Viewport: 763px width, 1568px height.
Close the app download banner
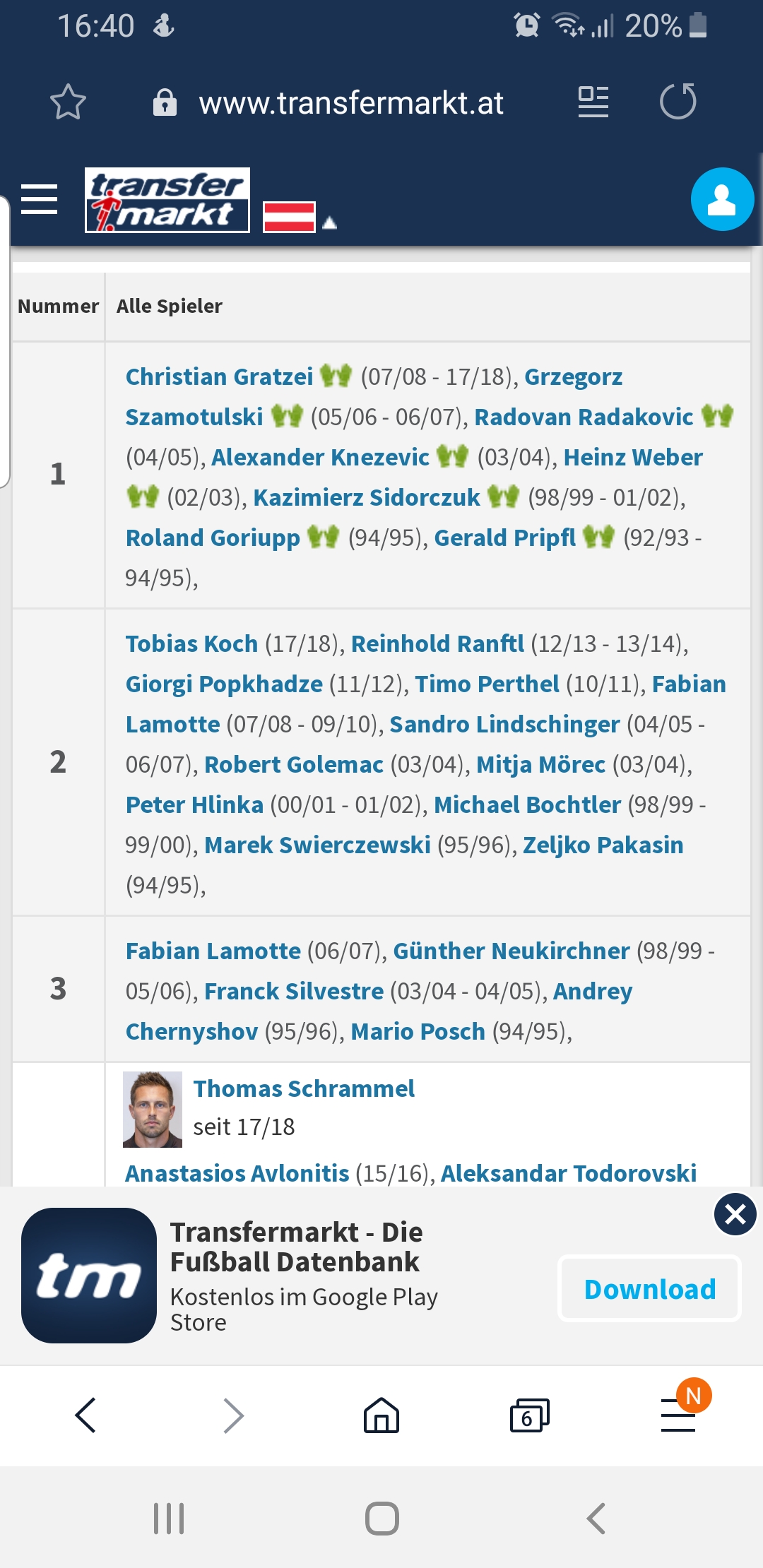(x=735, y=1214)
